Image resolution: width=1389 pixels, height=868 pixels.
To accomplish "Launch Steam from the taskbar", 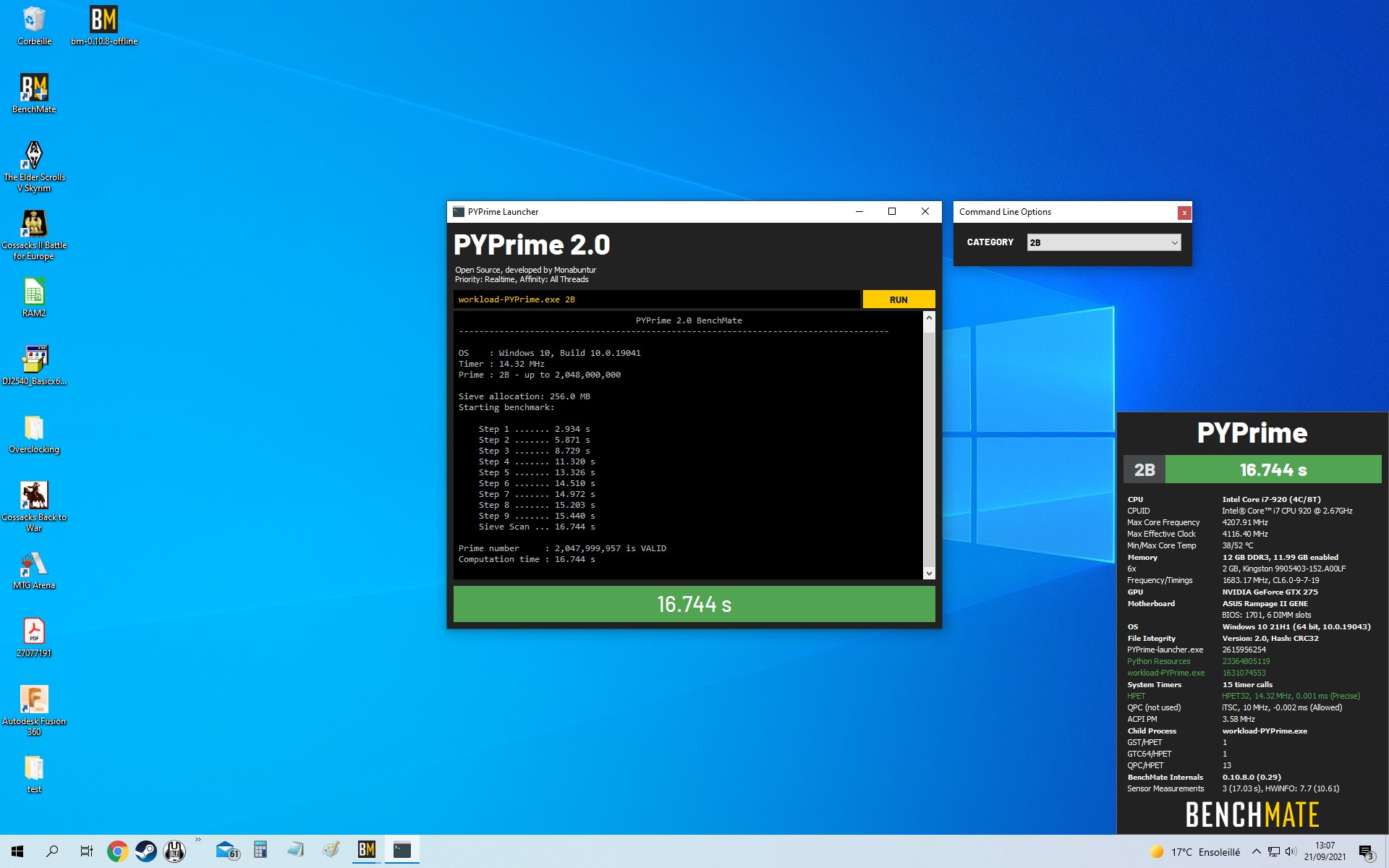I will pyautogui.click(x=146, y=851).
